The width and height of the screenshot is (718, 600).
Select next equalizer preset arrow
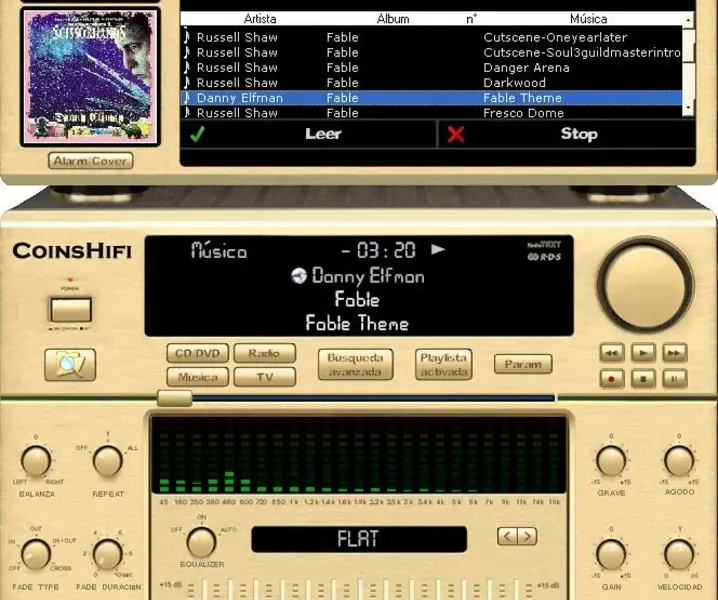(527, 536)
